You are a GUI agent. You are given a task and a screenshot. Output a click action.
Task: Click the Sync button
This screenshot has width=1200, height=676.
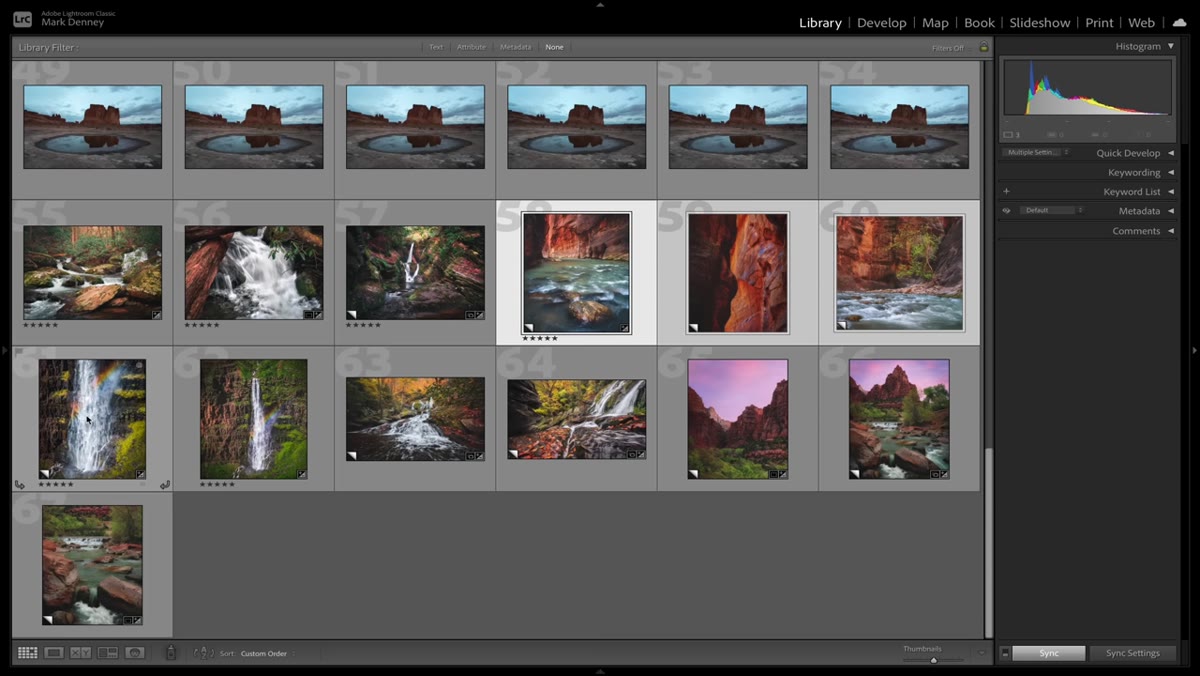(1049, 653)
